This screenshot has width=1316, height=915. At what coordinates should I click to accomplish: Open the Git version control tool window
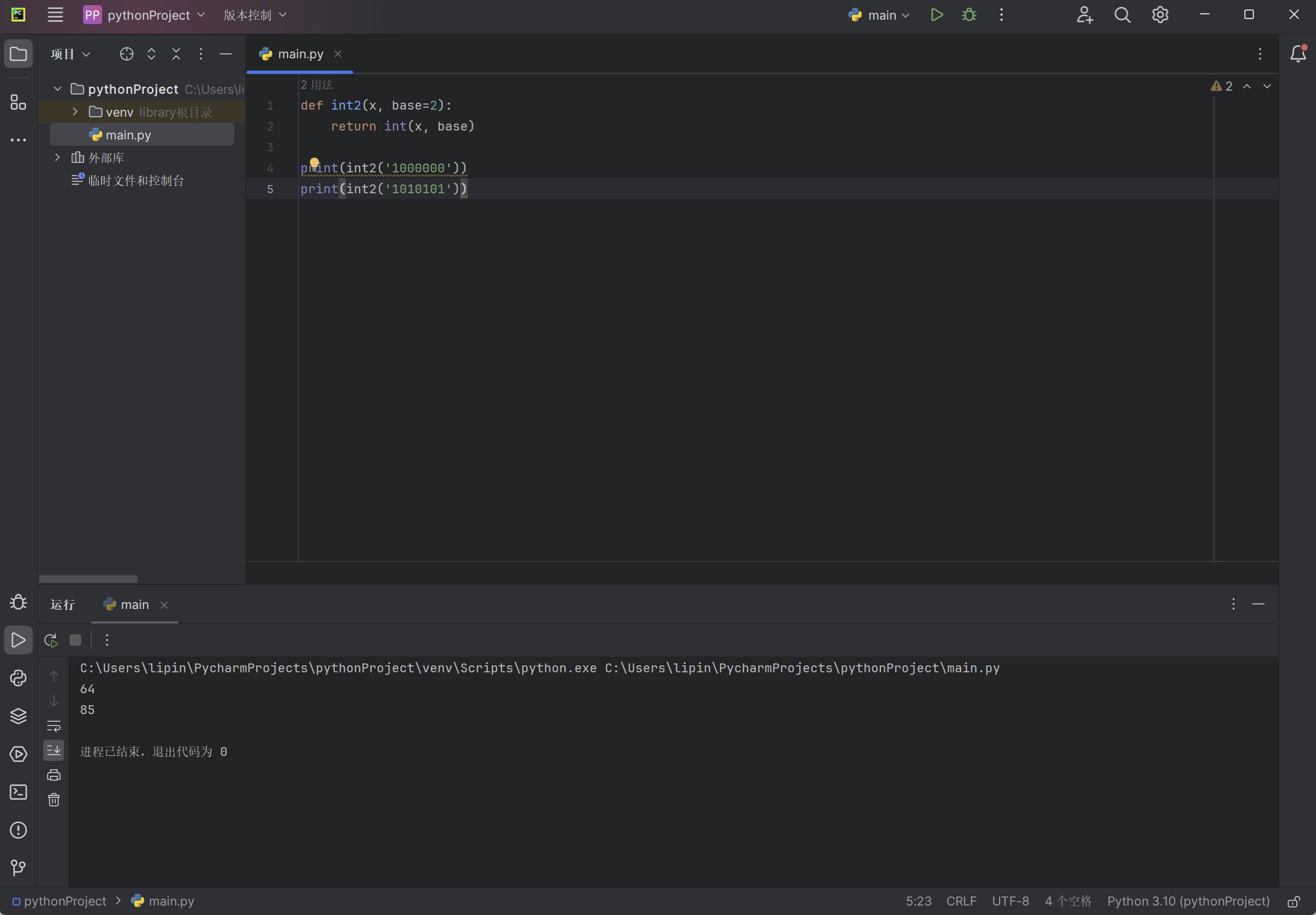(18, 867)
